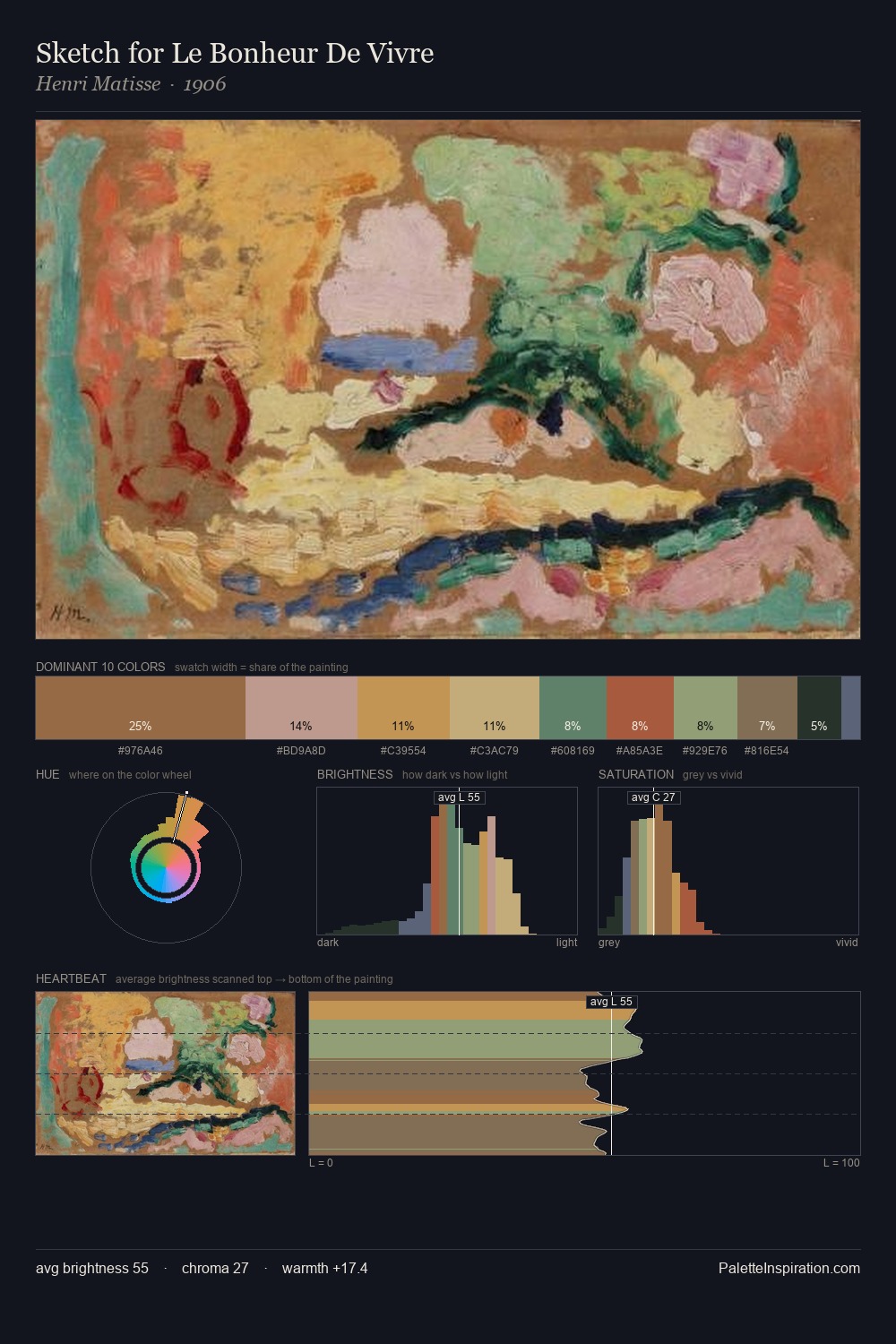
Task: Click the saturation histogram chart
Action: click(x=728, y=861)
